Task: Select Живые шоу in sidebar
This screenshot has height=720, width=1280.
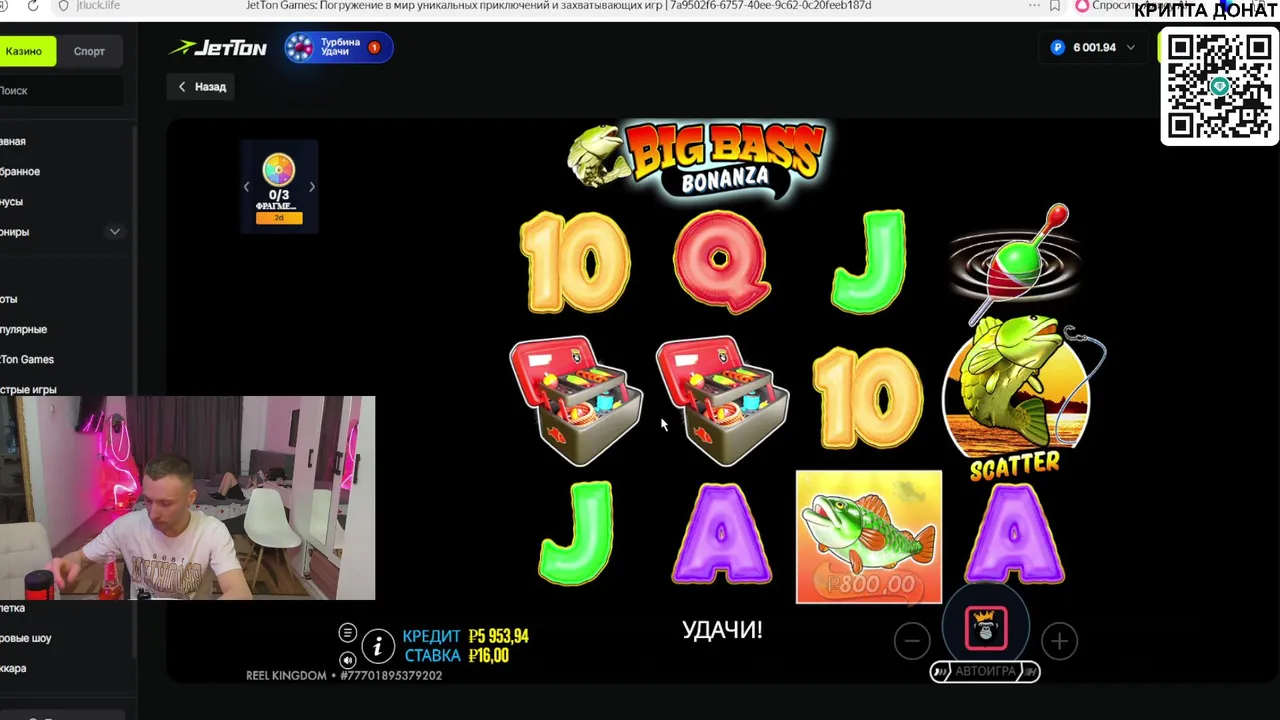Action: (x=26, y=638)
